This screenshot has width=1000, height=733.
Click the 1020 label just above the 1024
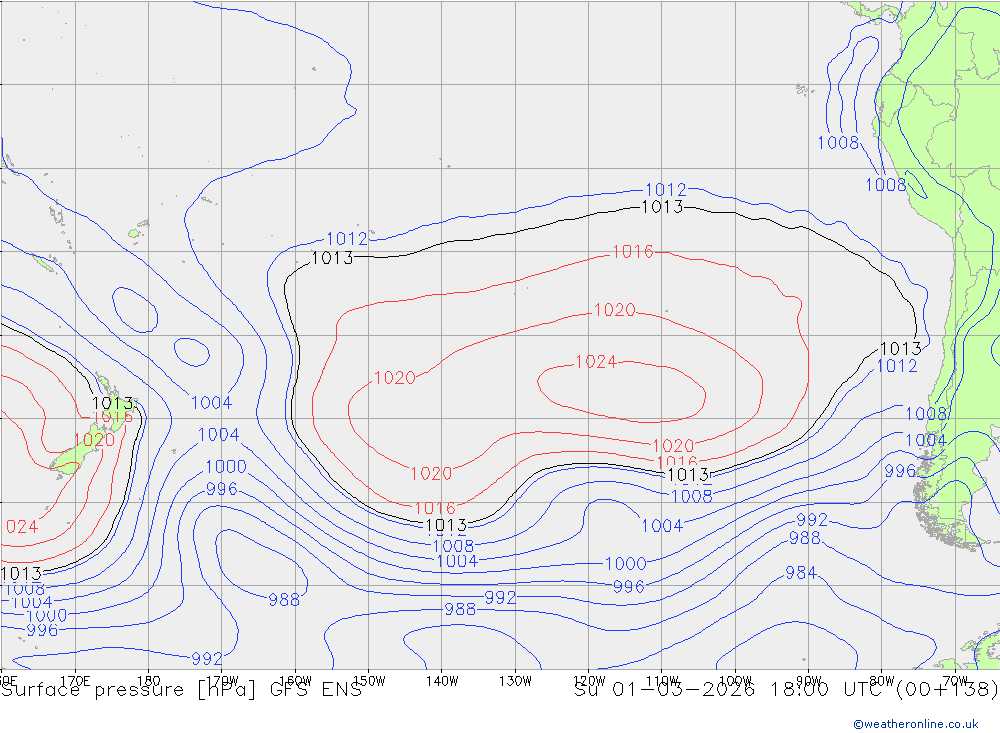pyautogui.click(x=615, y=310)
